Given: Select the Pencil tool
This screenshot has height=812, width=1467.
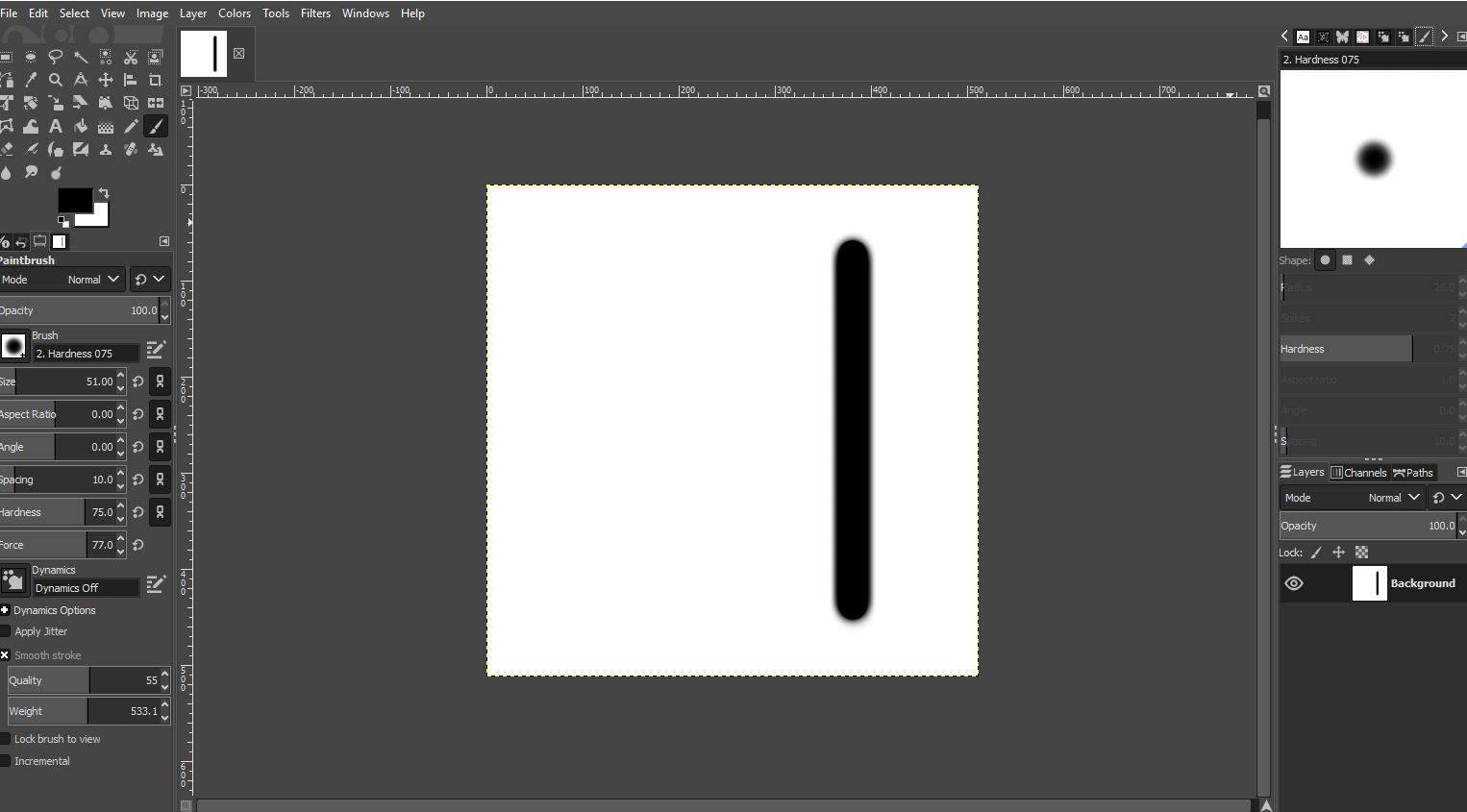Looking at the screenshot, I should [x=131, y=126].
